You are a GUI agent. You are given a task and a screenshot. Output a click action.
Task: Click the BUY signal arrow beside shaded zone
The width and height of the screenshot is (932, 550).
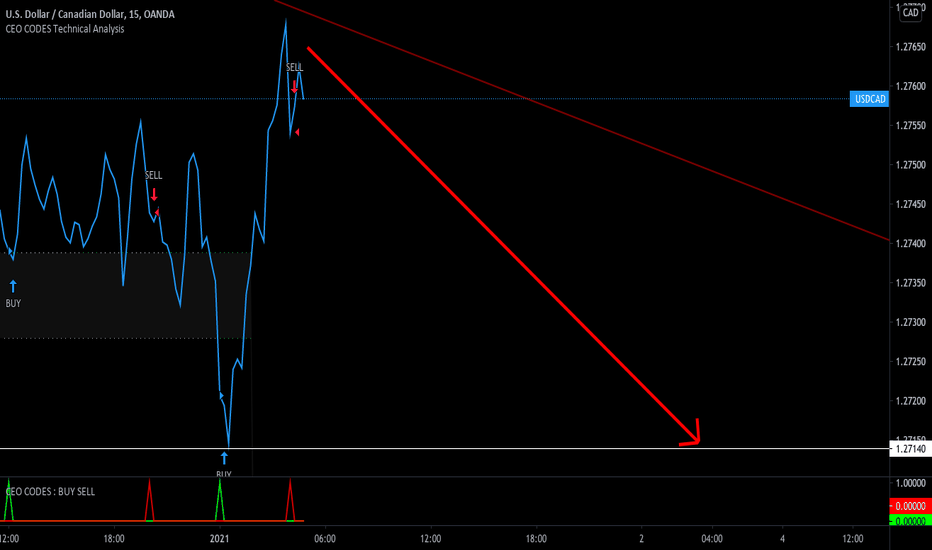[13, 287]
